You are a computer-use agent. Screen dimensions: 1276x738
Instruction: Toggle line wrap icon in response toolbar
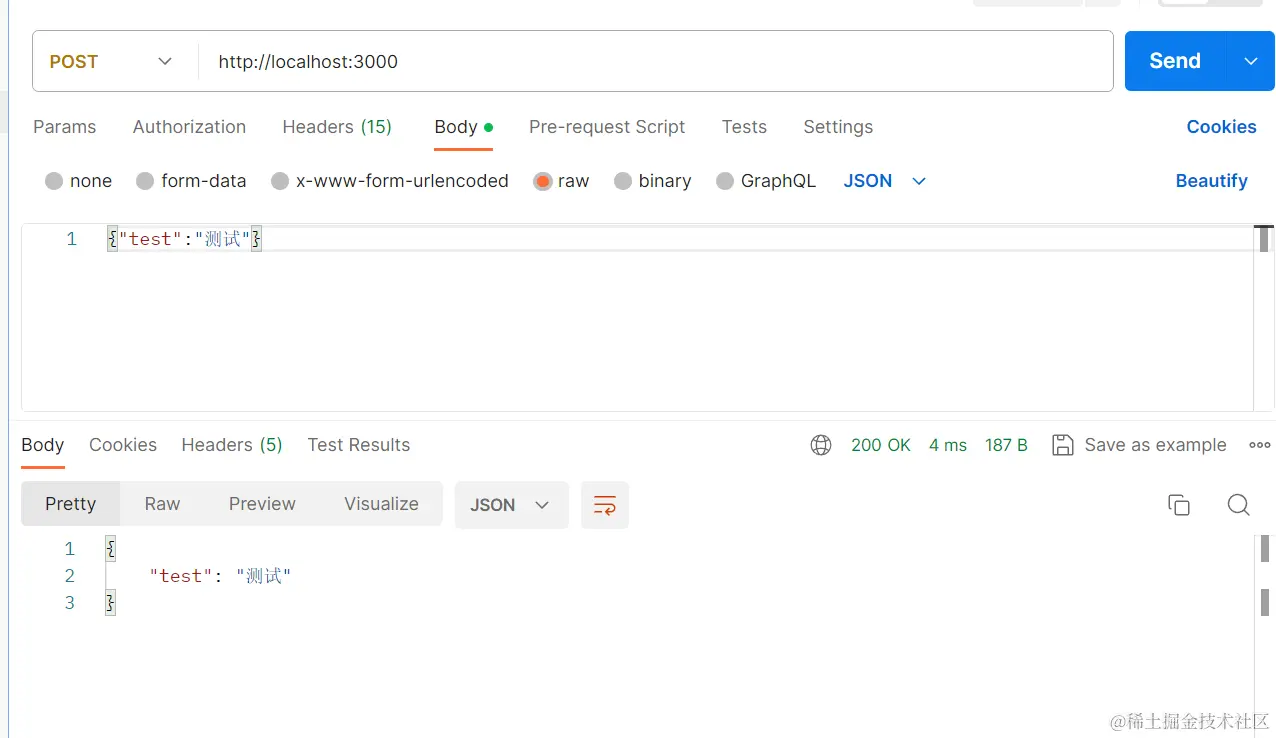pyautogui.click(x=605, y=505)
